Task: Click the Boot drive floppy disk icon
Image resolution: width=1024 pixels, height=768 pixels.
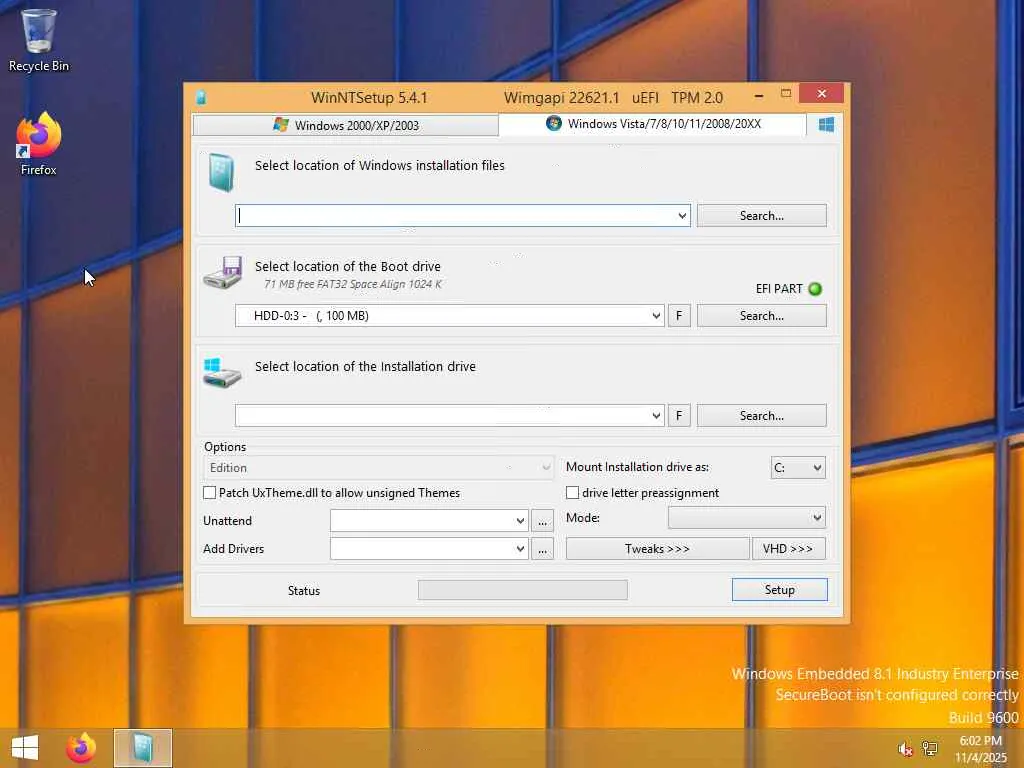Action: coord(223,272)
